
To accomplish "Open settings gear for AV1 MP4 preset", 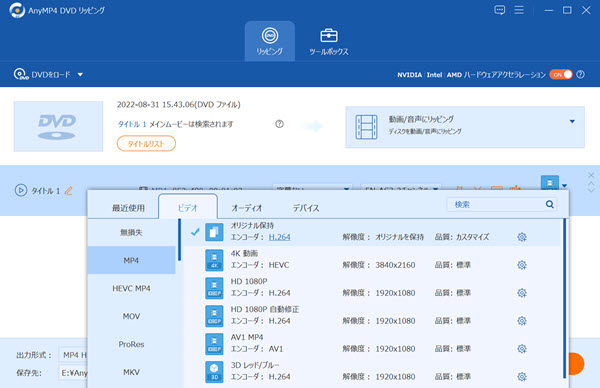I will pyautogui.click(x=522, y=349).
